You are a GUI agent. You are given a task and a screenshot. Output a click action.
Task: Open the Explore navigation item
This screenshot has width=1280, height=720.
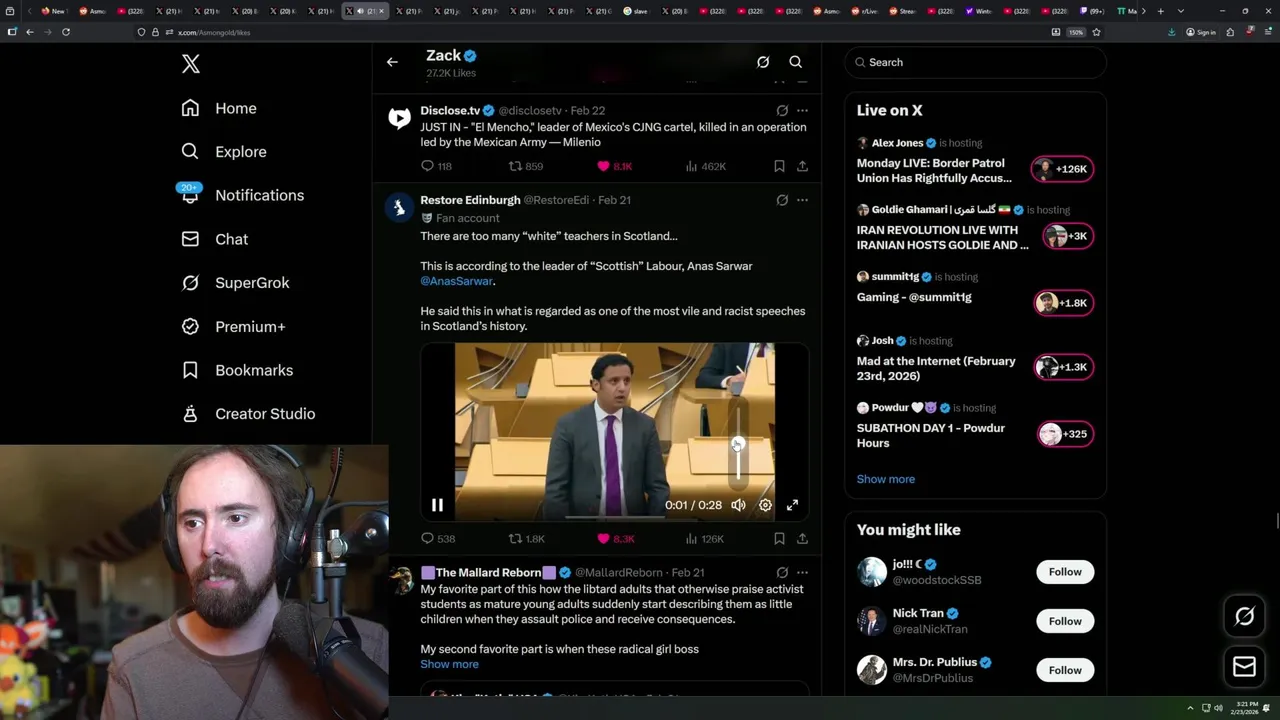pos(224,152)
